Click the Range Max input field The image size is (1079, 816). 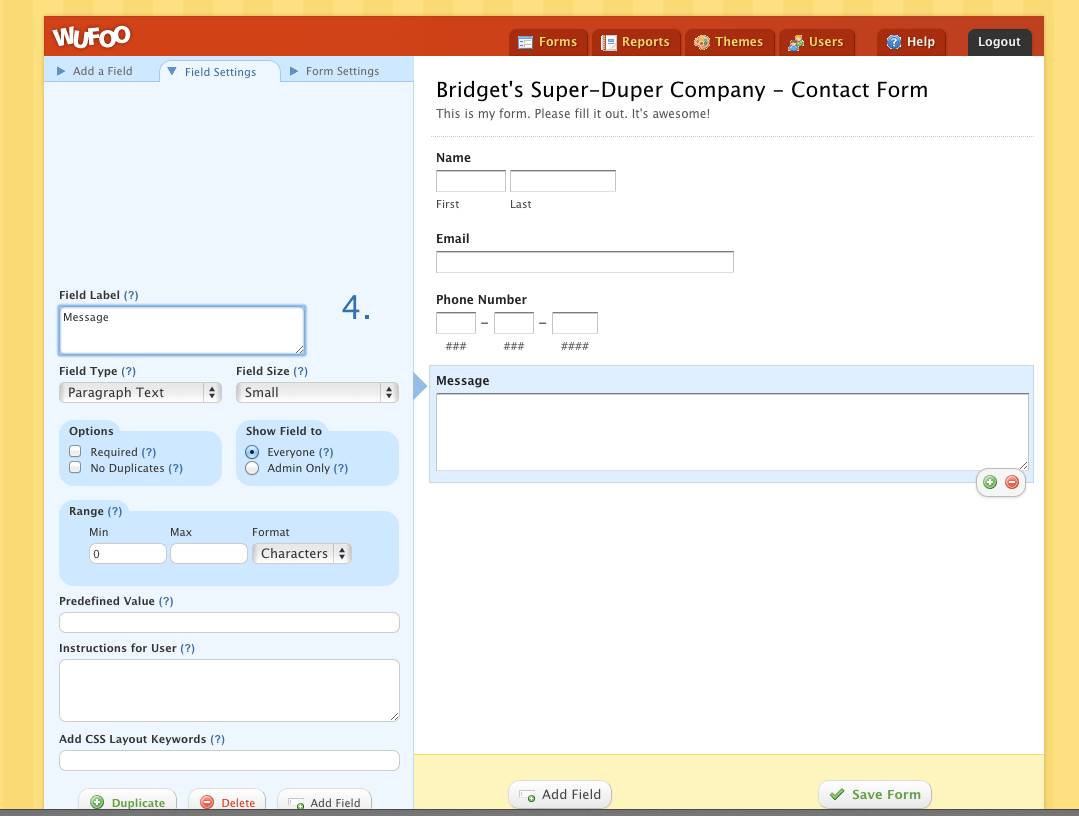click(209, 554)
